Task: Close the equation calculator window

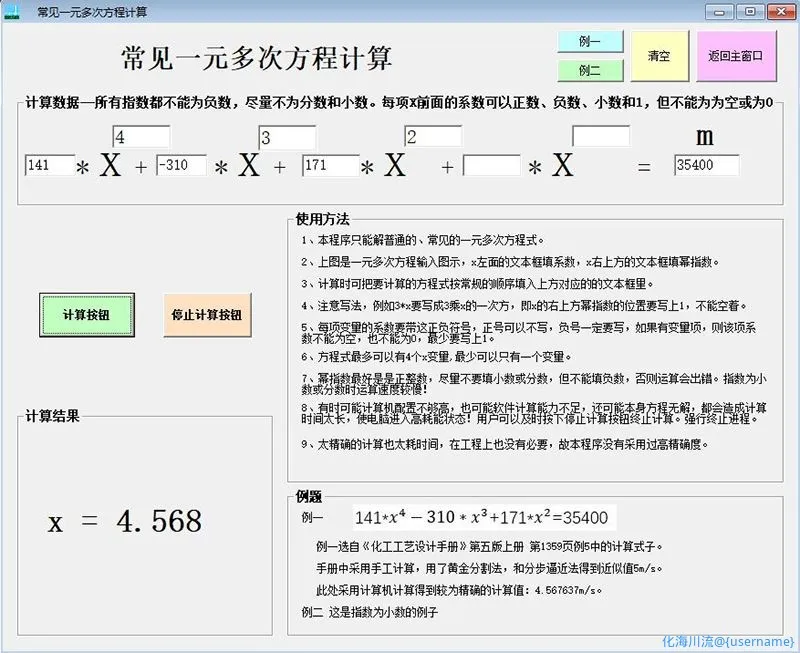Action: (x=781, y=12)
